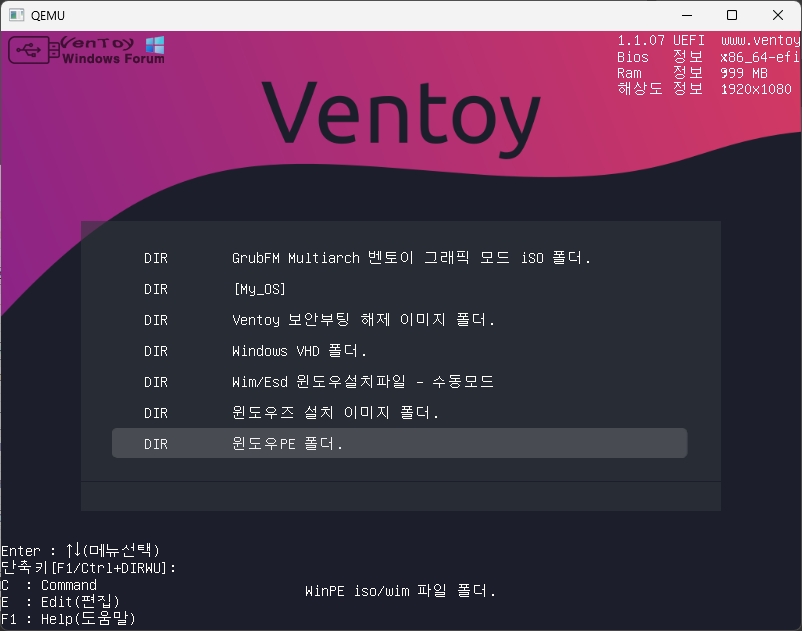
Task: Click the QEMU window title icon
Action: (16, 15)
